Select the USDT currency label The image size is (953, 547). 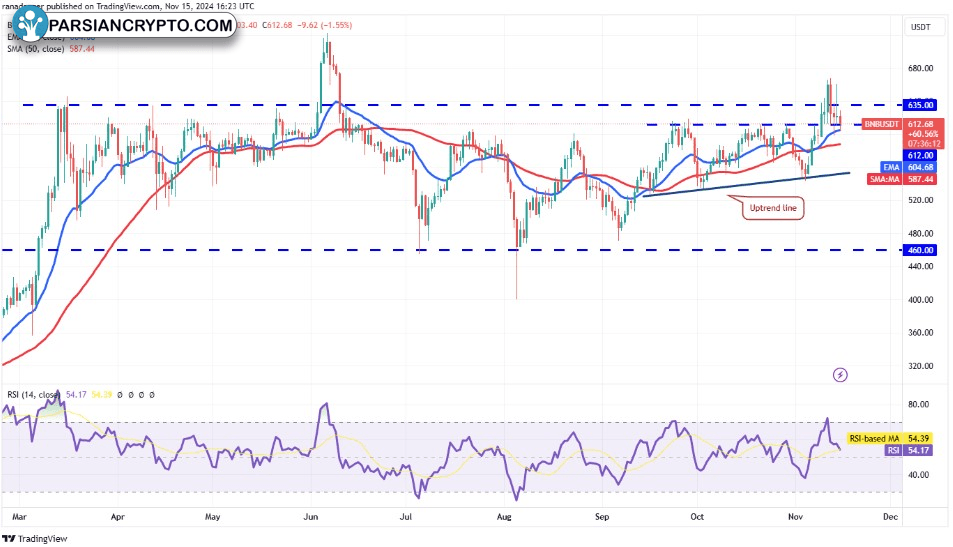point(920,27)
